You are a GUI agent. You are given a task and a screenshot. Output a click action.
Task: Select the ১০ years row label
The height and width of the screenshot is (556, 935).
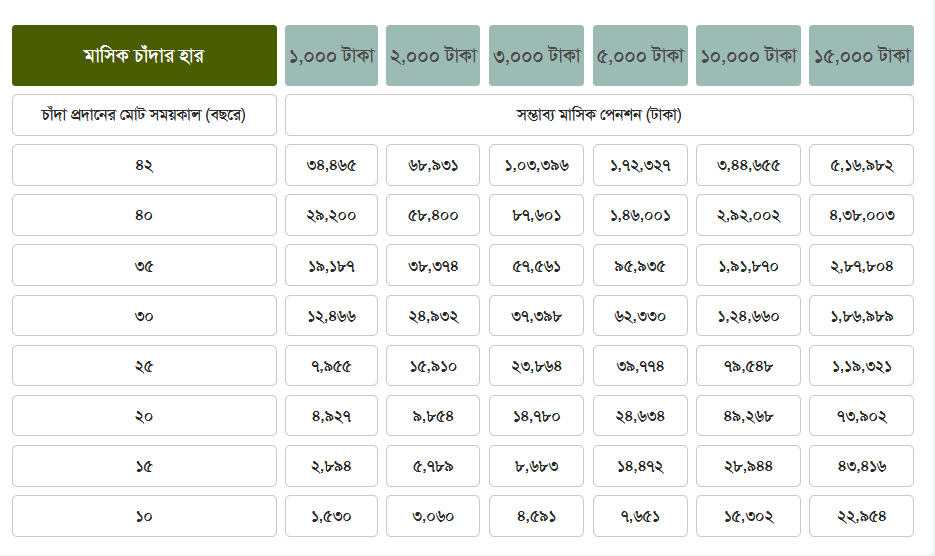144,516
